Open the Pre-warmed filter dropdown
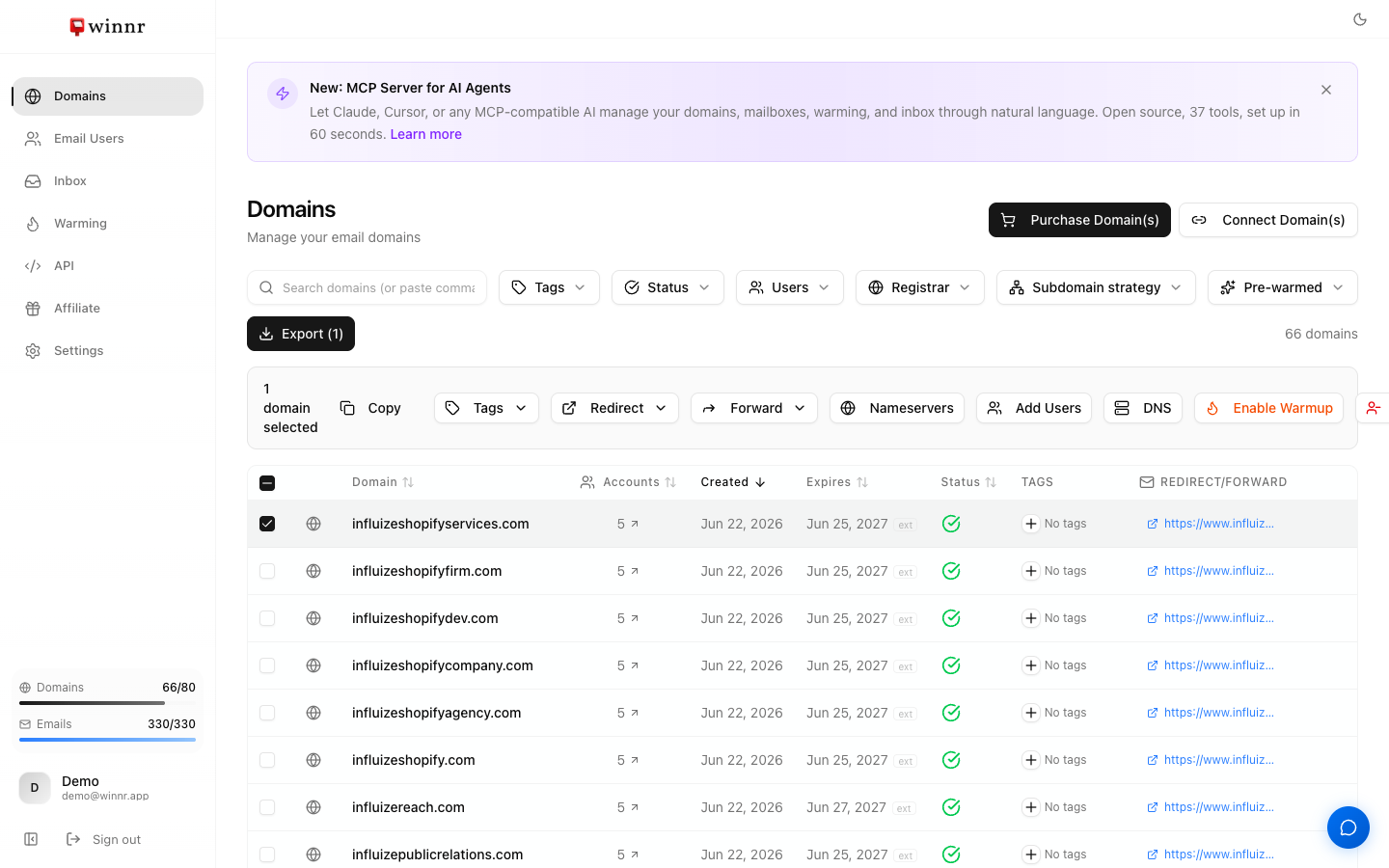1389x868 pixels. pyautogui.click(x=1282, y=287)
